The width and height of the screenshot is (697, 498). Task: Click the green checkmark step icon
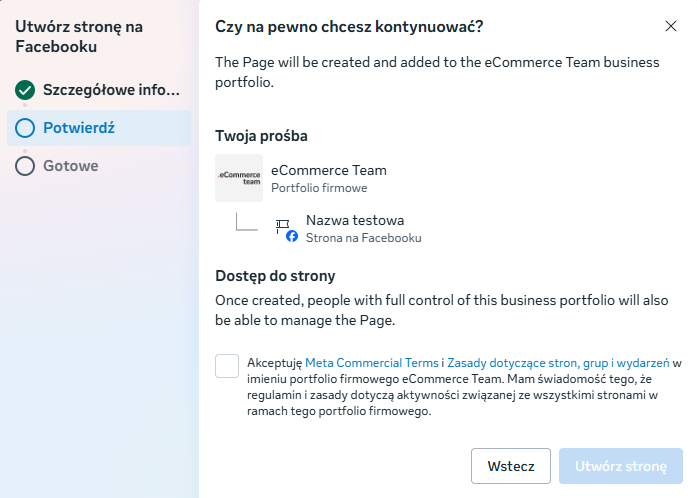coord(25,91)
